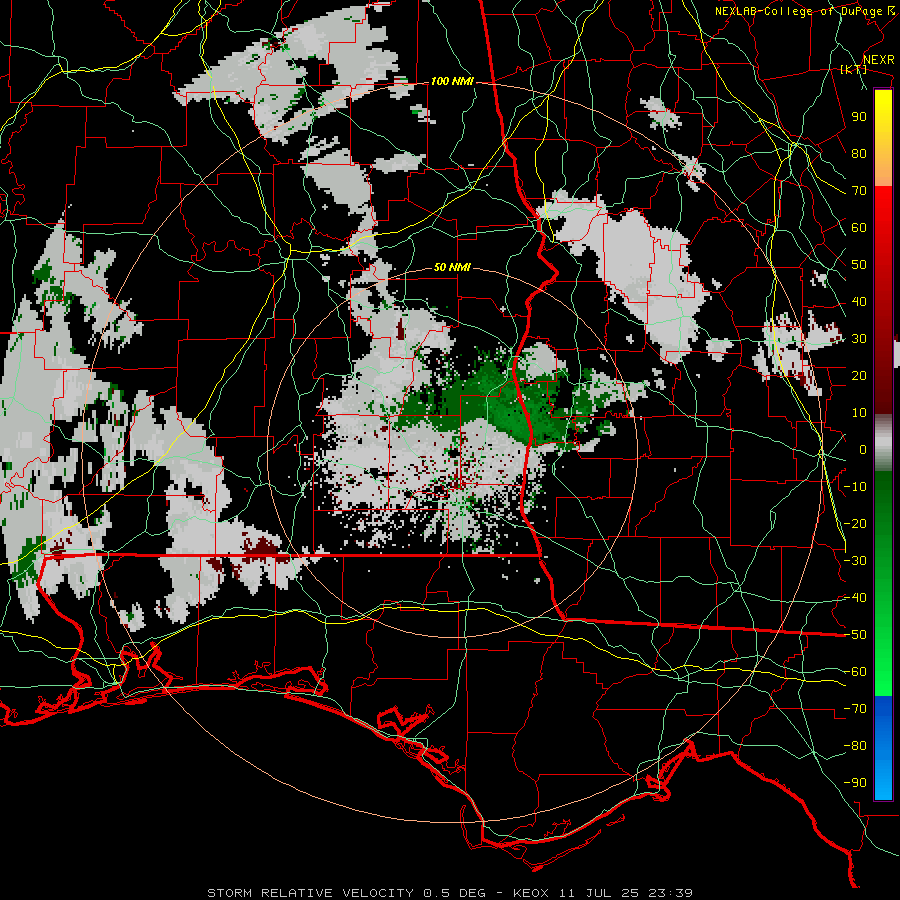Click the 100 NMI range ring label
The width and height of the screenshot is (900, 900).
pos(452,82)
